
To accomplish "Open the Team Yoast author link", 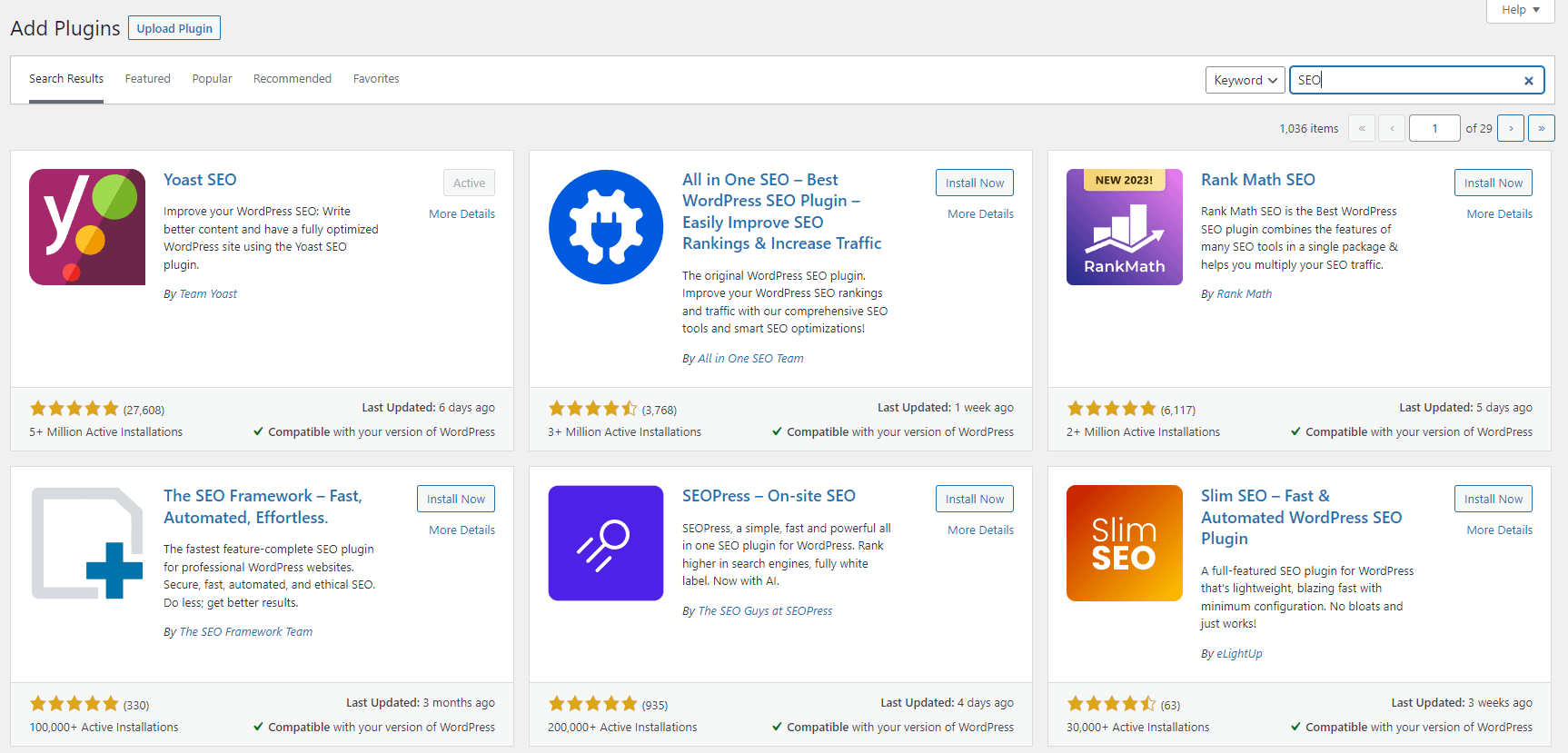I will (208, 294).
